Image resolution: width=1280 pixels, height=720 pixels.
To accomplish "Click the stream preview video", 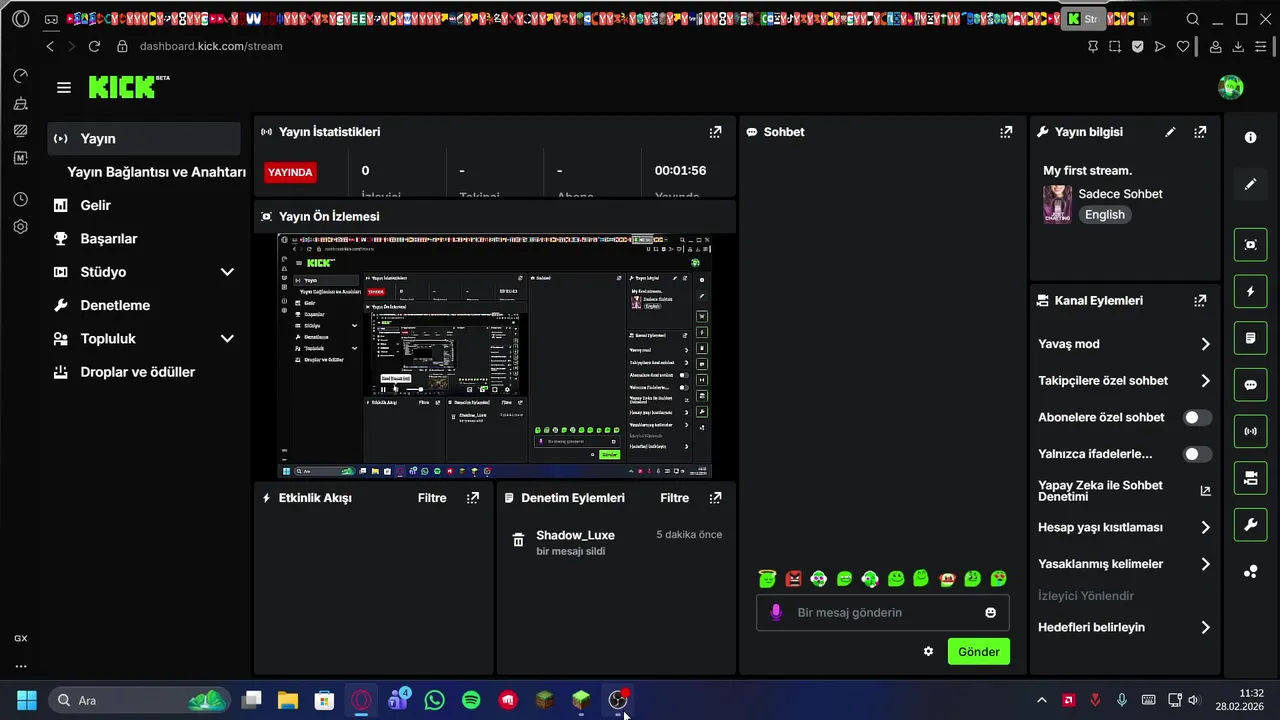I will click(x=495, y=356).
